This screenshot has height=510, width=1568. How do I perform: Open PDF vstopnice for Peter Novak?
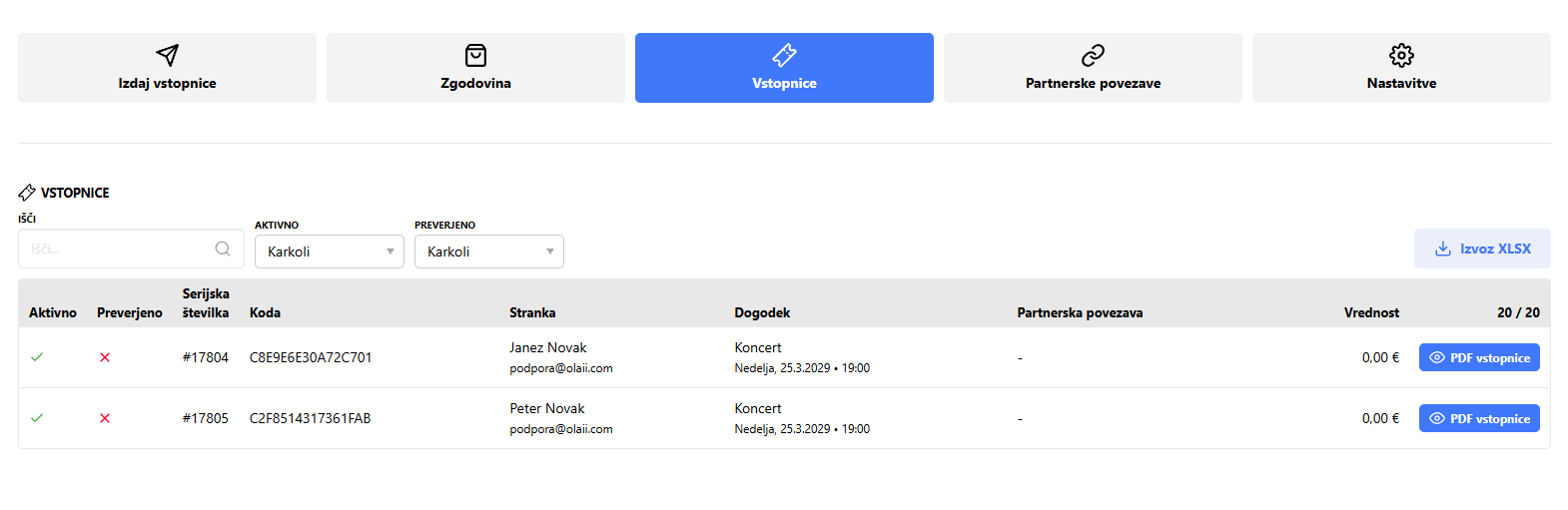1479,418
